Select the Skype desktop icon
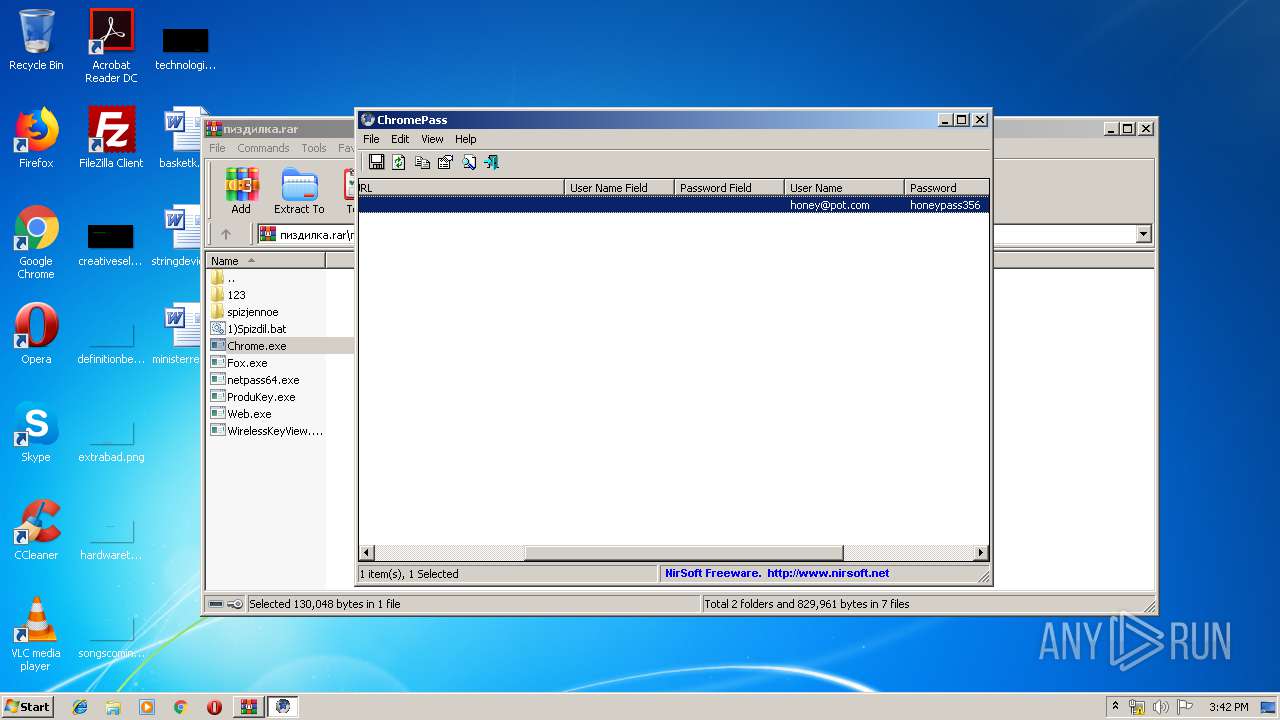 [x=36, y=432]
